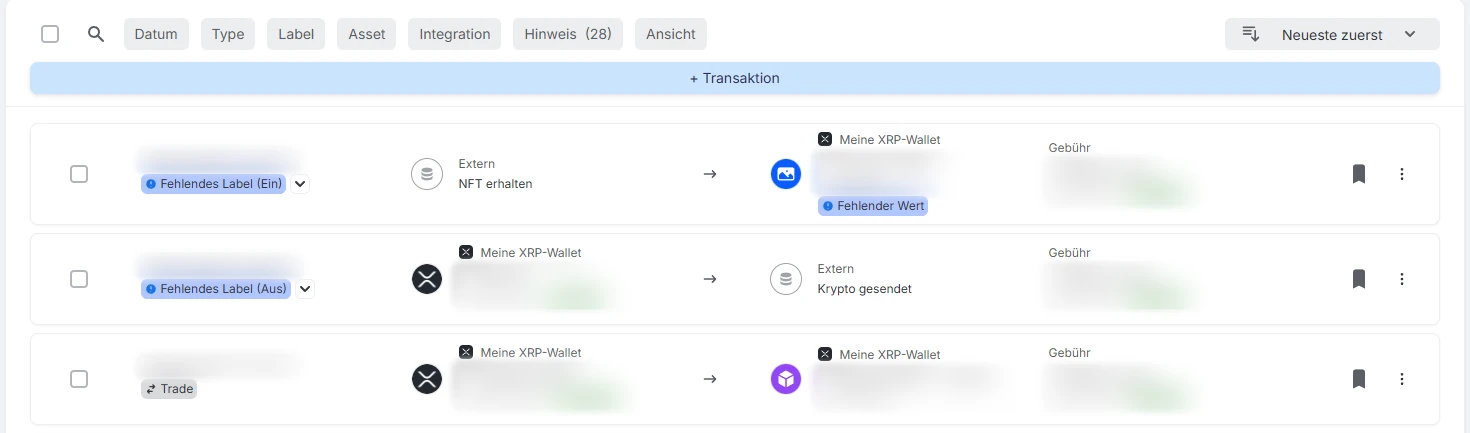Open the Datum filter
The height and width of the screenshot is (433, 1470).
click(x=156, y=34)
